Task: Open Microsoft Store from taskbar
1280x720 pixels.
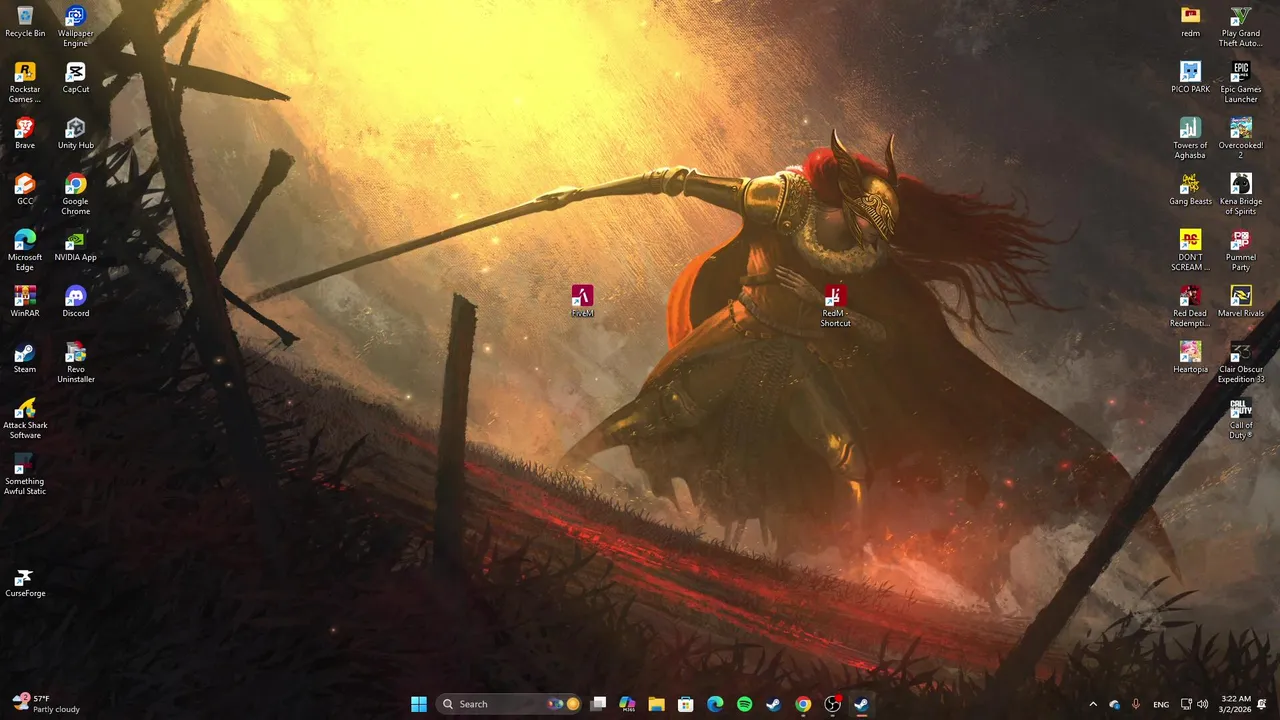Action: (686, 704)
